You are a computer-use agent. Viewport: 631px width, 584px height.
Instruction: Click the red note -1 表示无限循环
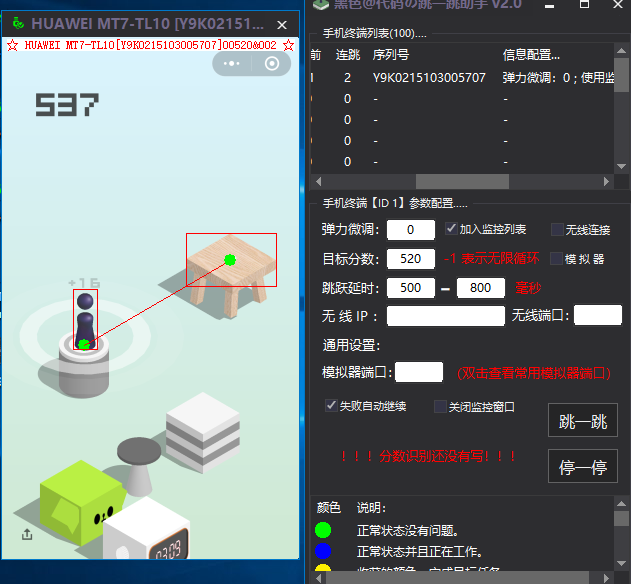tap(491, 258)
